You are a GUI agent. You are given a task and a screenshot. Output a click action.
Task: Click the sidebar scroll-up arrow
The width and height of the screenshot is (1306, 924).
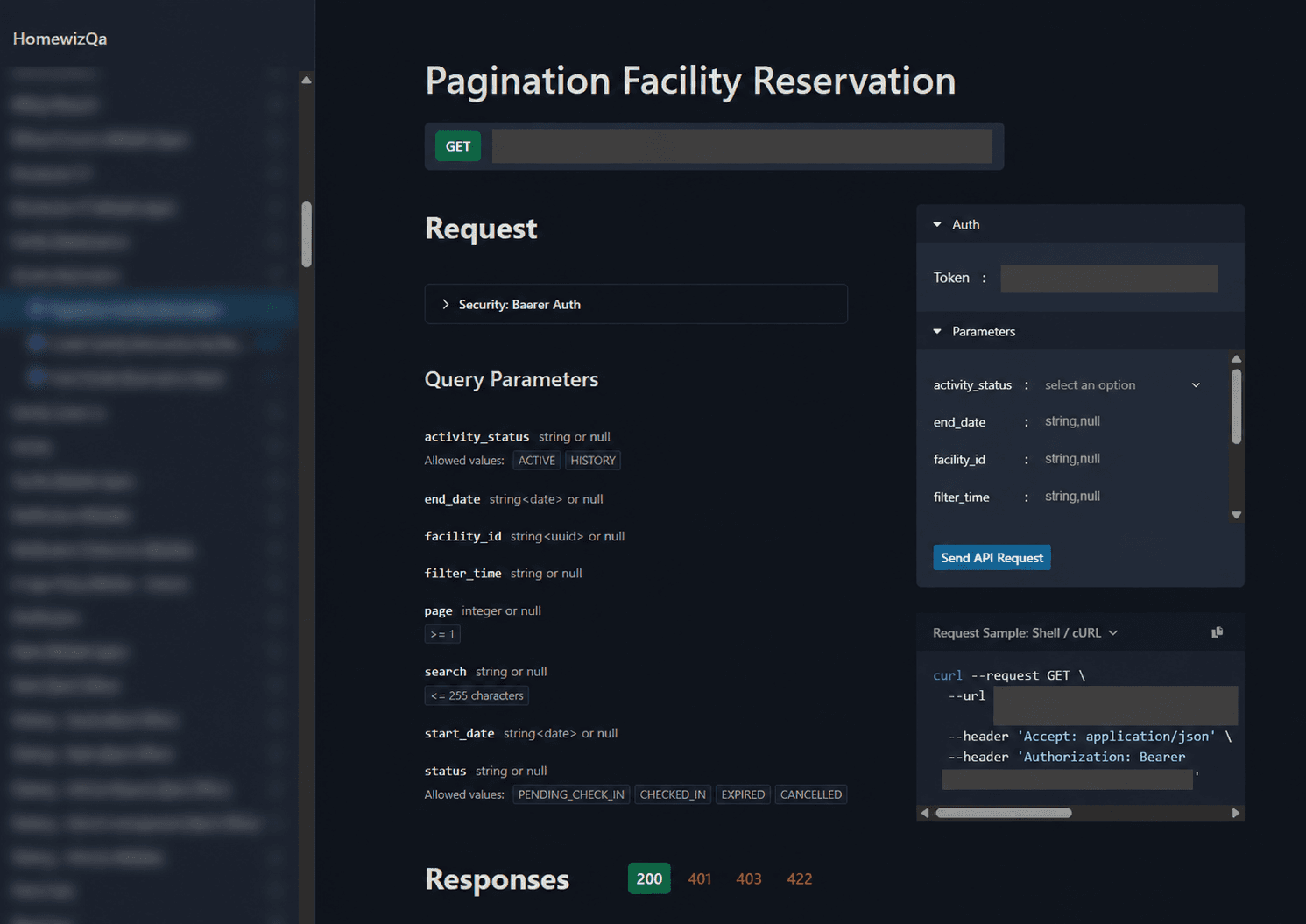(x=307, y=80)
